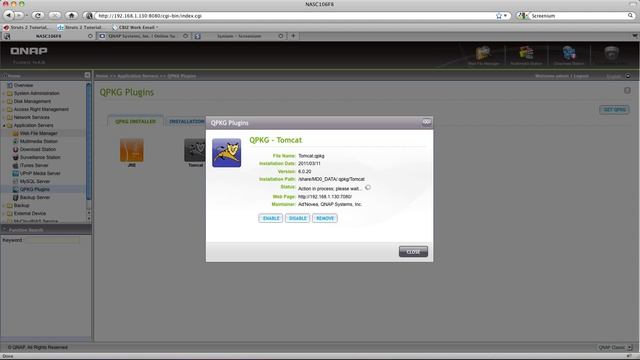The width and height of the screenshot is (640, 360).
Task: Open Surveillance Station camera header icon
Action: [611, 53]
